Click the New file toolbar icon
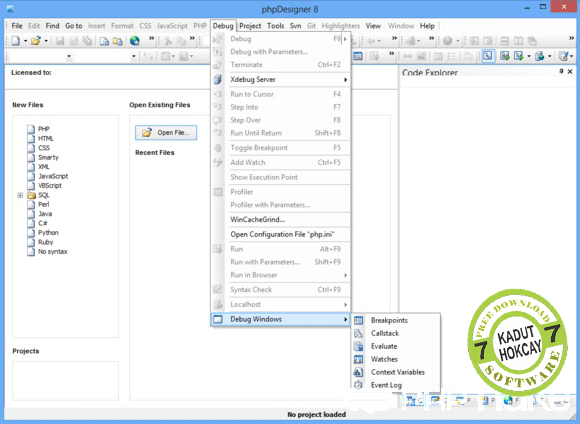This screenshot has width=580, height=424. tap(16, 41)
